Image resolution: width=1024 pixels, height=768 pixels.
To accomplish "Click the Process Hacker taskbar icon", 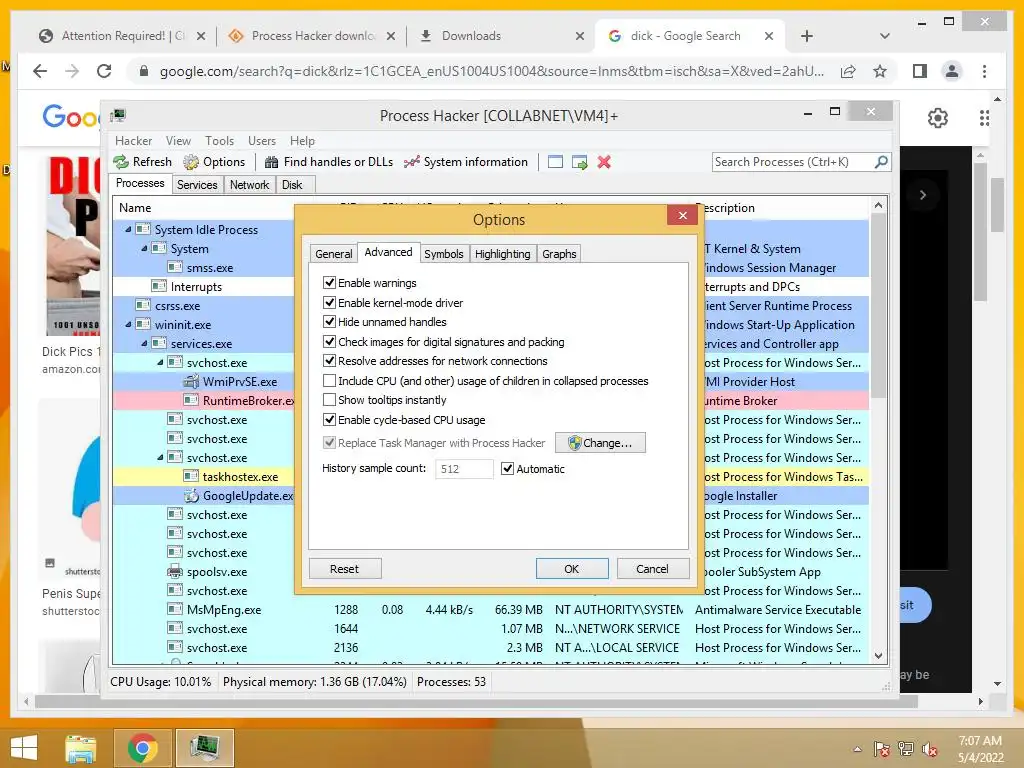I will [x=204, y=748].
